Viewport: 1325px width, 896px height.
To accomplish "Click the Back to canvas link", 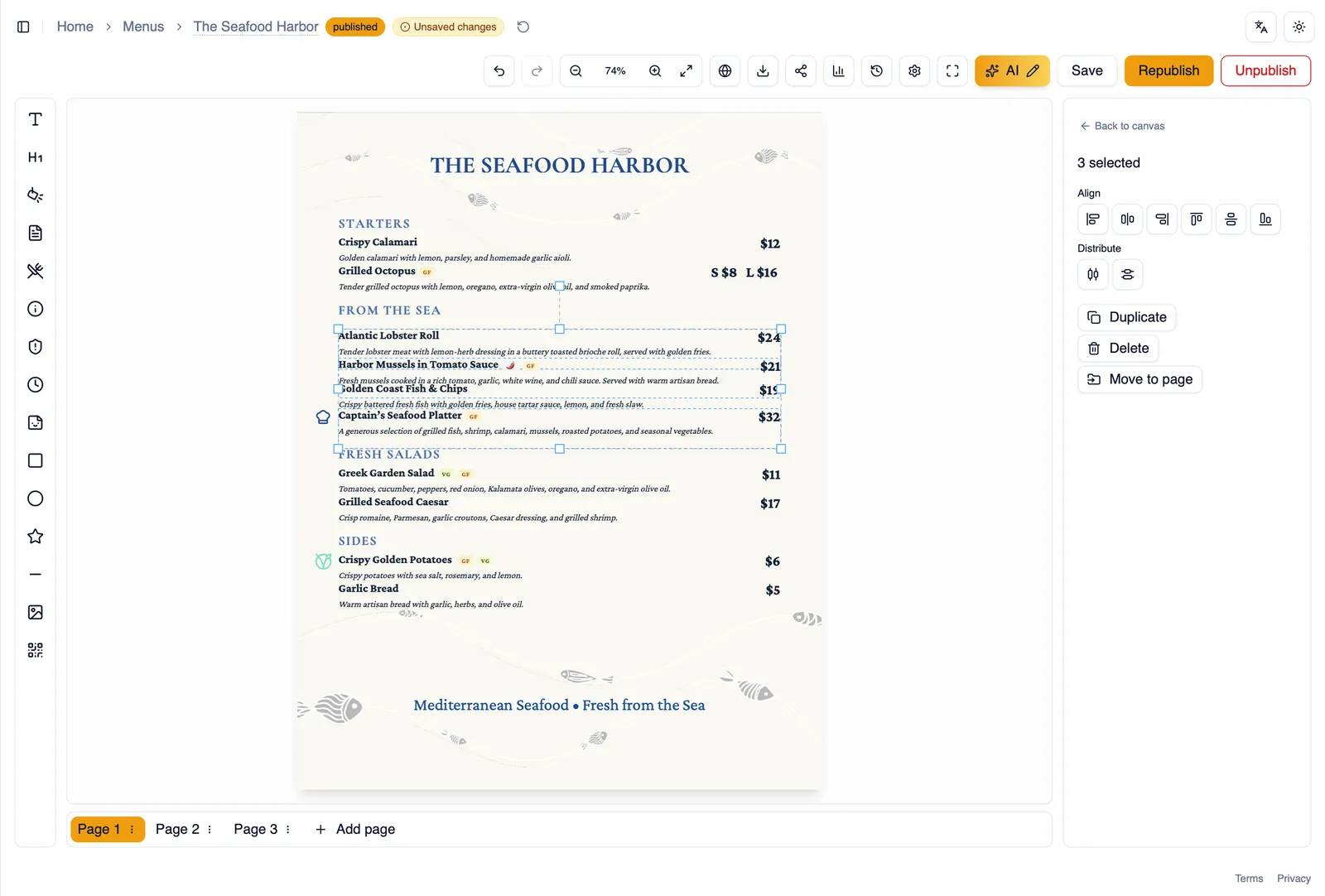I will pos(1123,126).
